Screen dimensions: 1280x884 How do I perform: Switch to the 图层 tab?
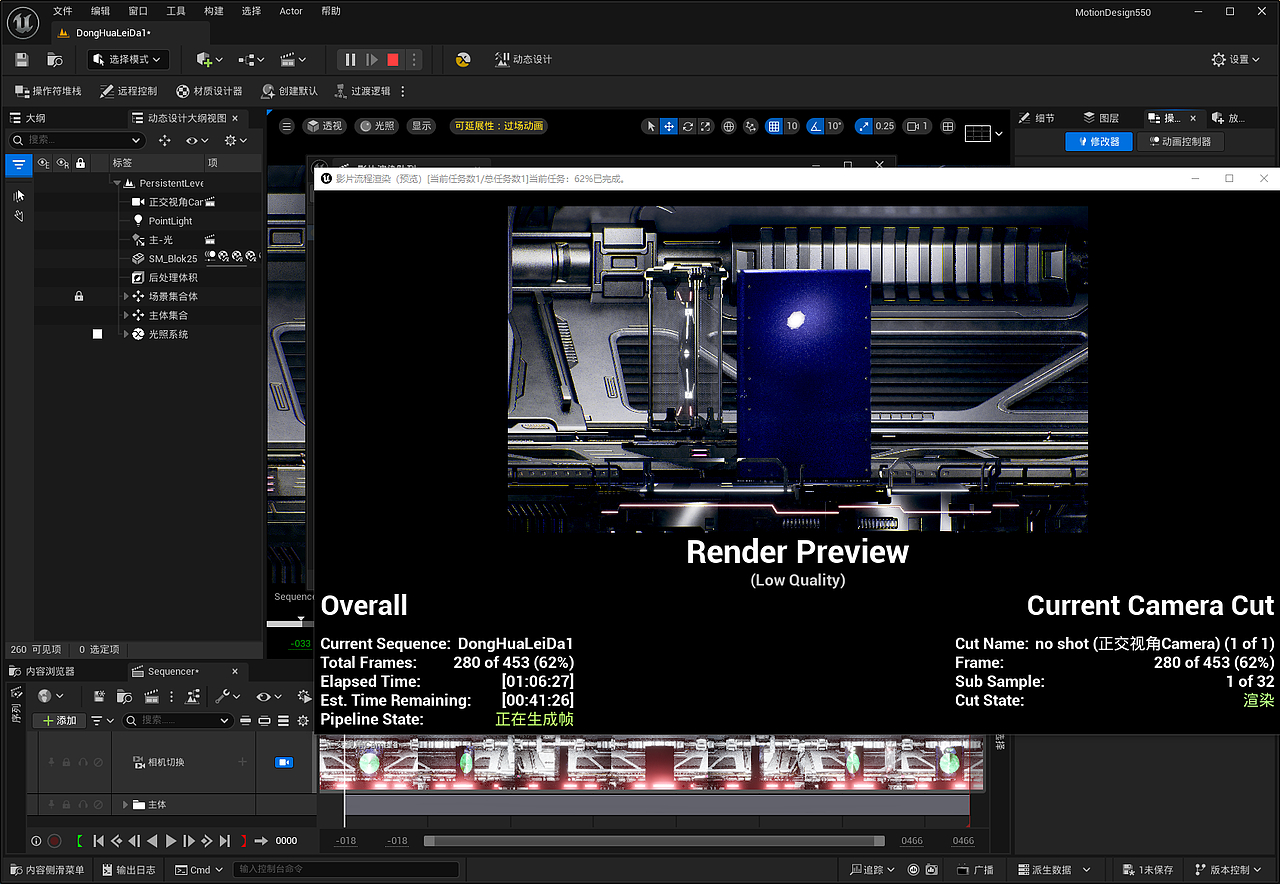1100,118
